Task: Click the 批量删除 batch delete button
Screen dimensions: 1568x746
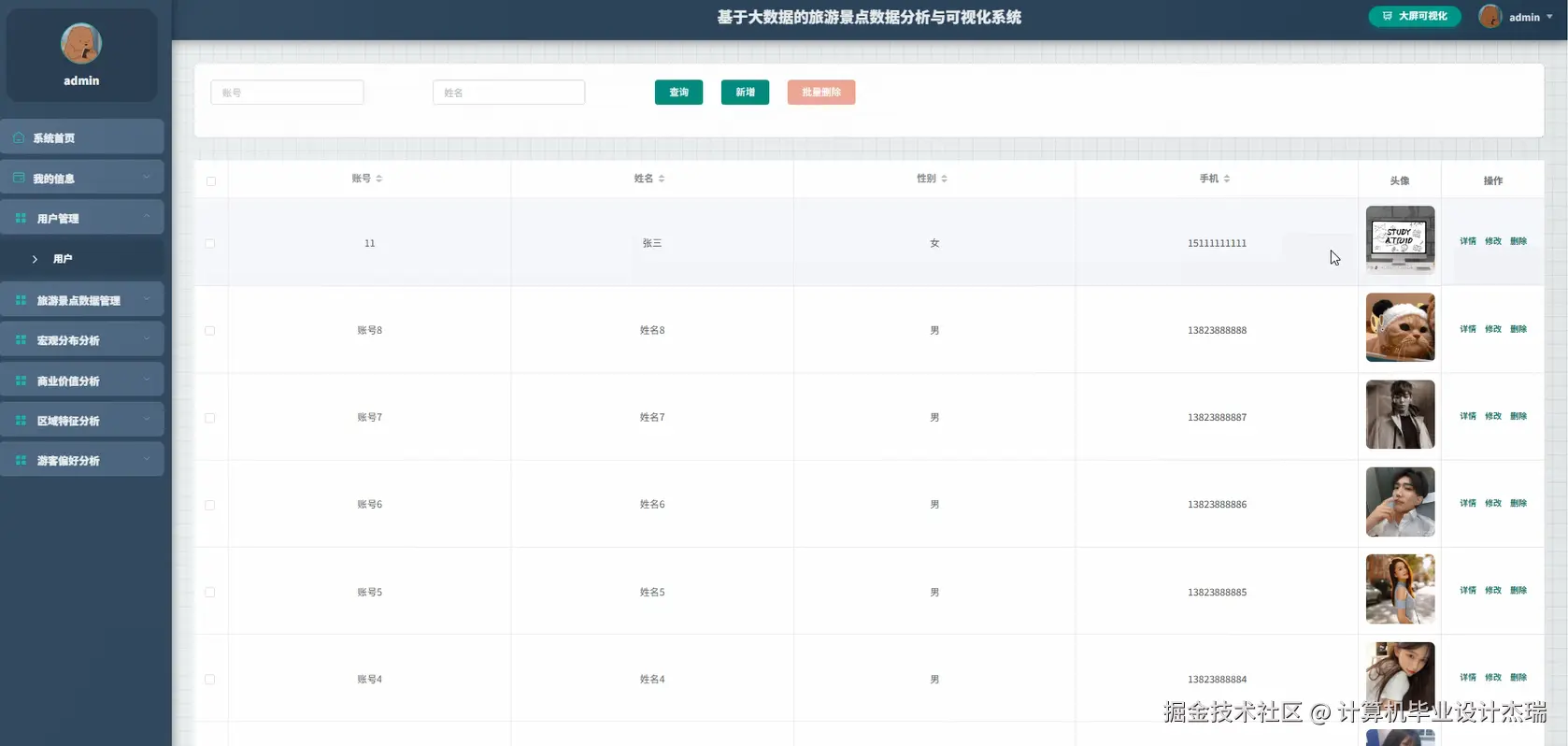Action: 821,92
